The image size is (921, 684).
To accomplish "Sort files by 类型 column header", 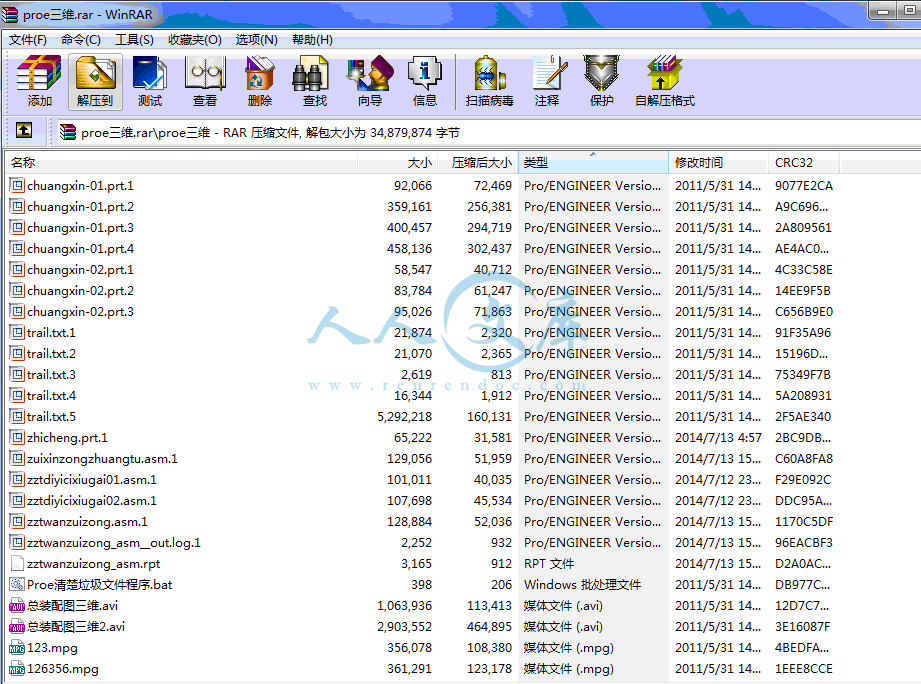I will (593, 163).
